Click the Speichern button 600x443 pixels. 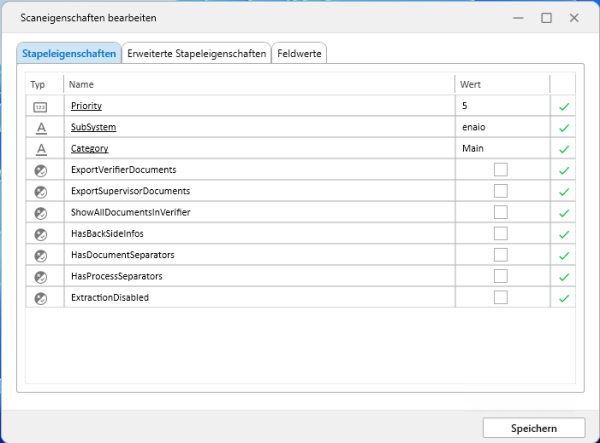pos(533,428)
